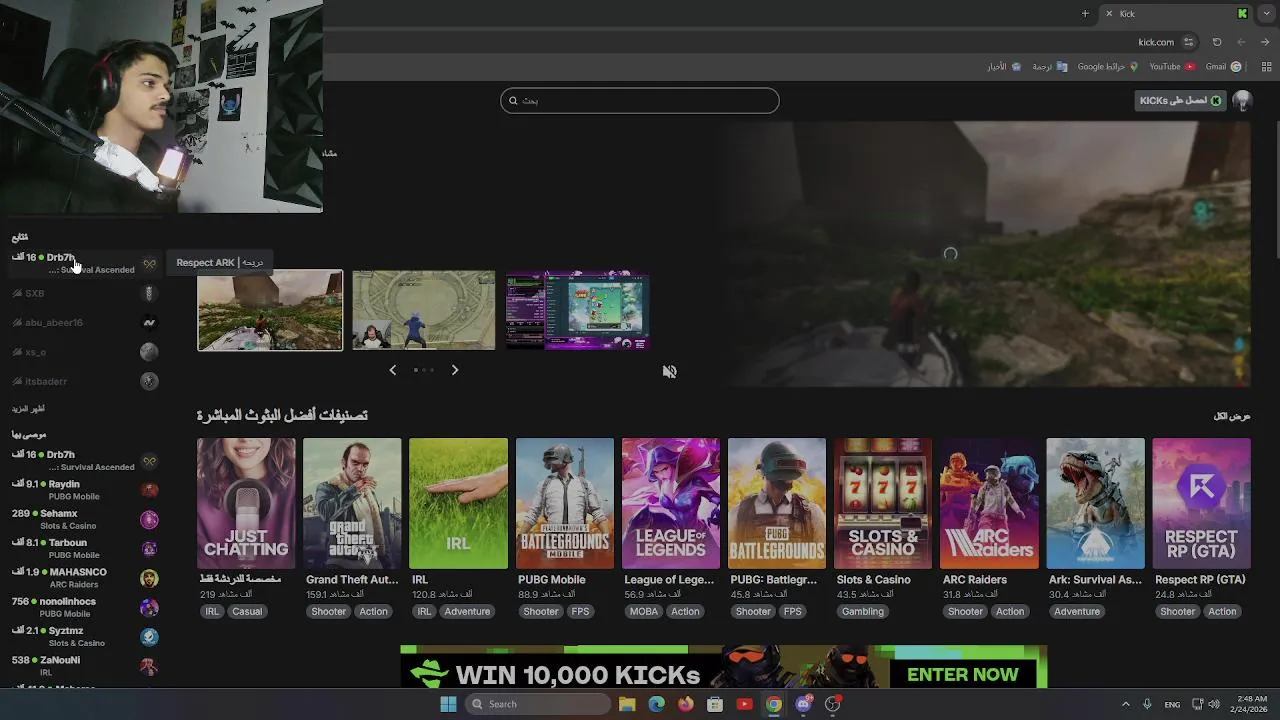Viewport: 1280px width, 720px height.
Task: Click the Casual tag under Just Chatting
Action: tap(247, 611)
